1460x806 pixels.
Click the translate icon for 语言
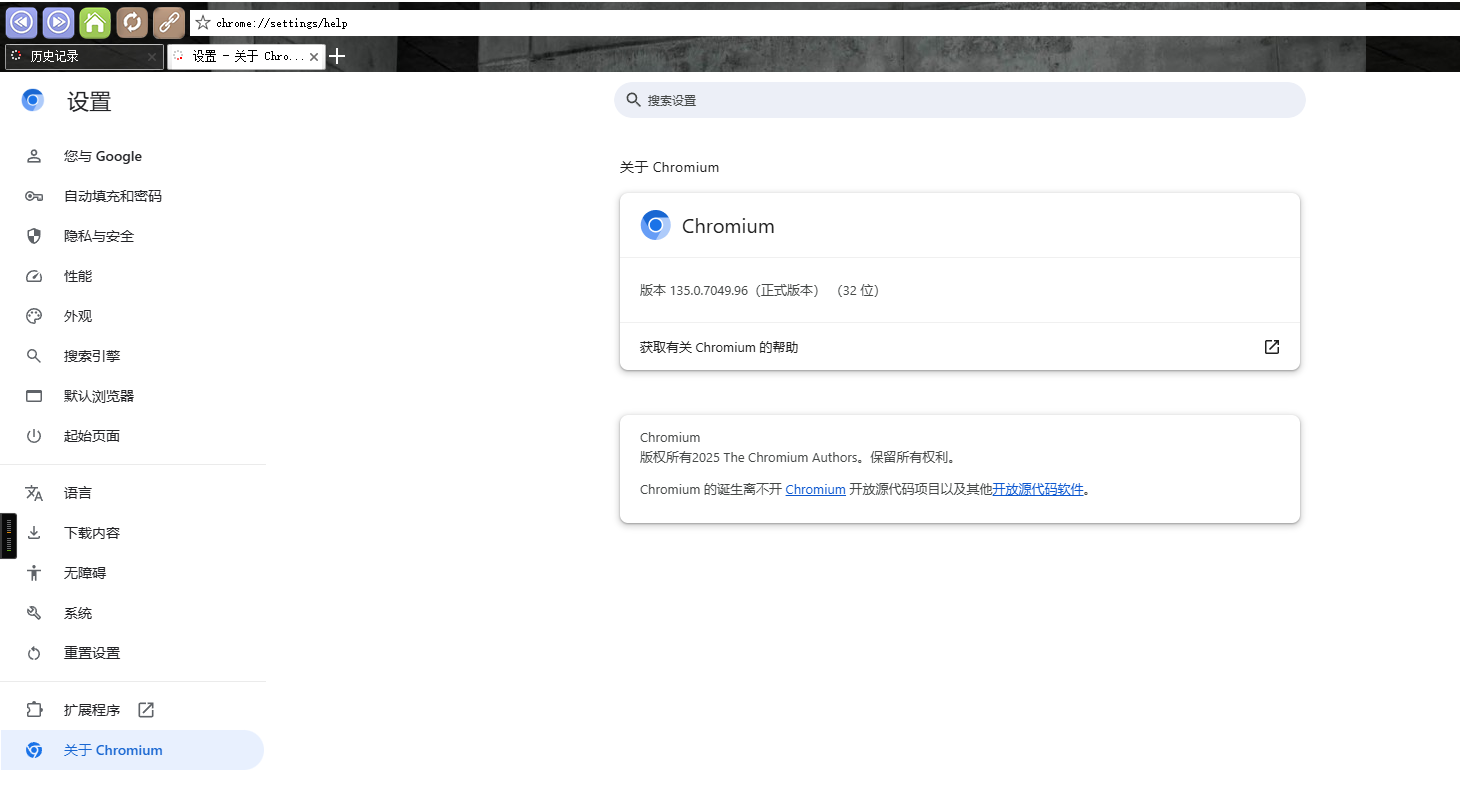click(34, 493)
